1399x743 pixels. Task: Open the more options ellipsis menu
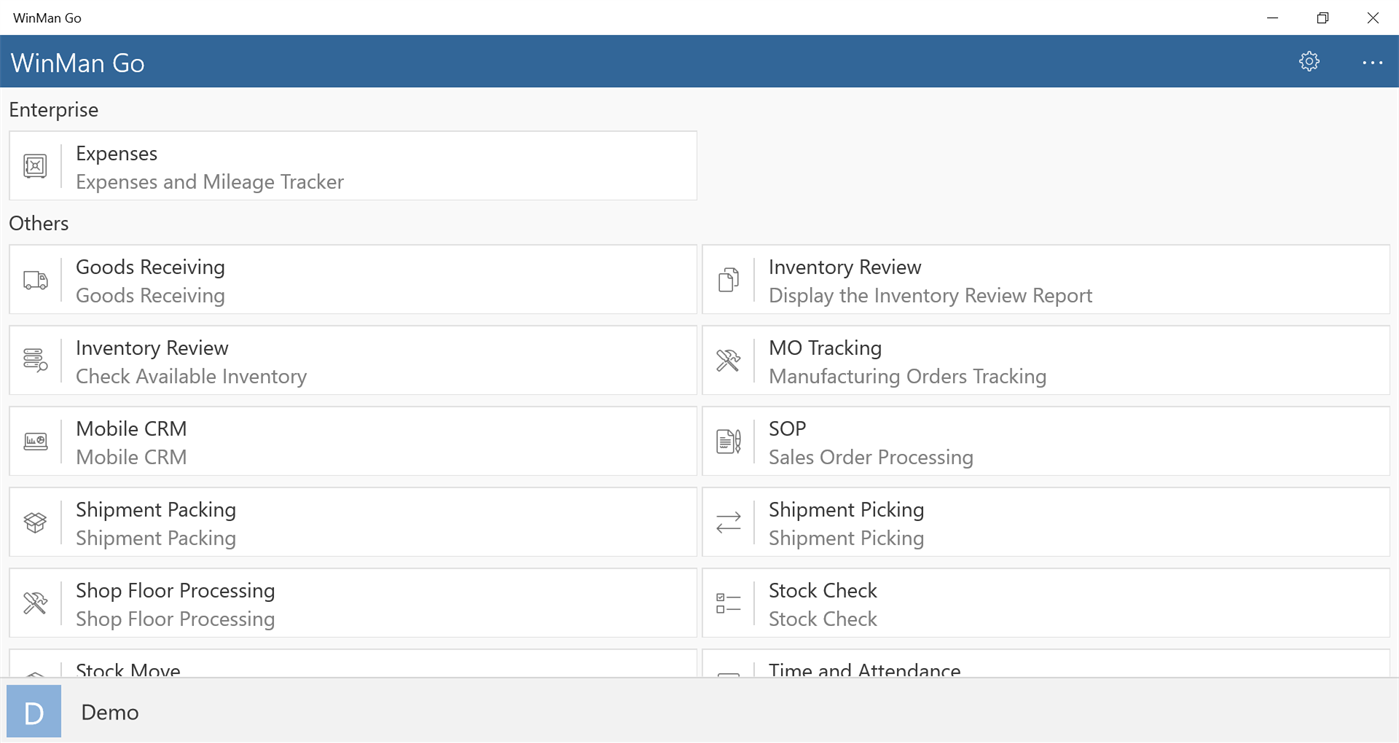click(x=1372, y=62)
